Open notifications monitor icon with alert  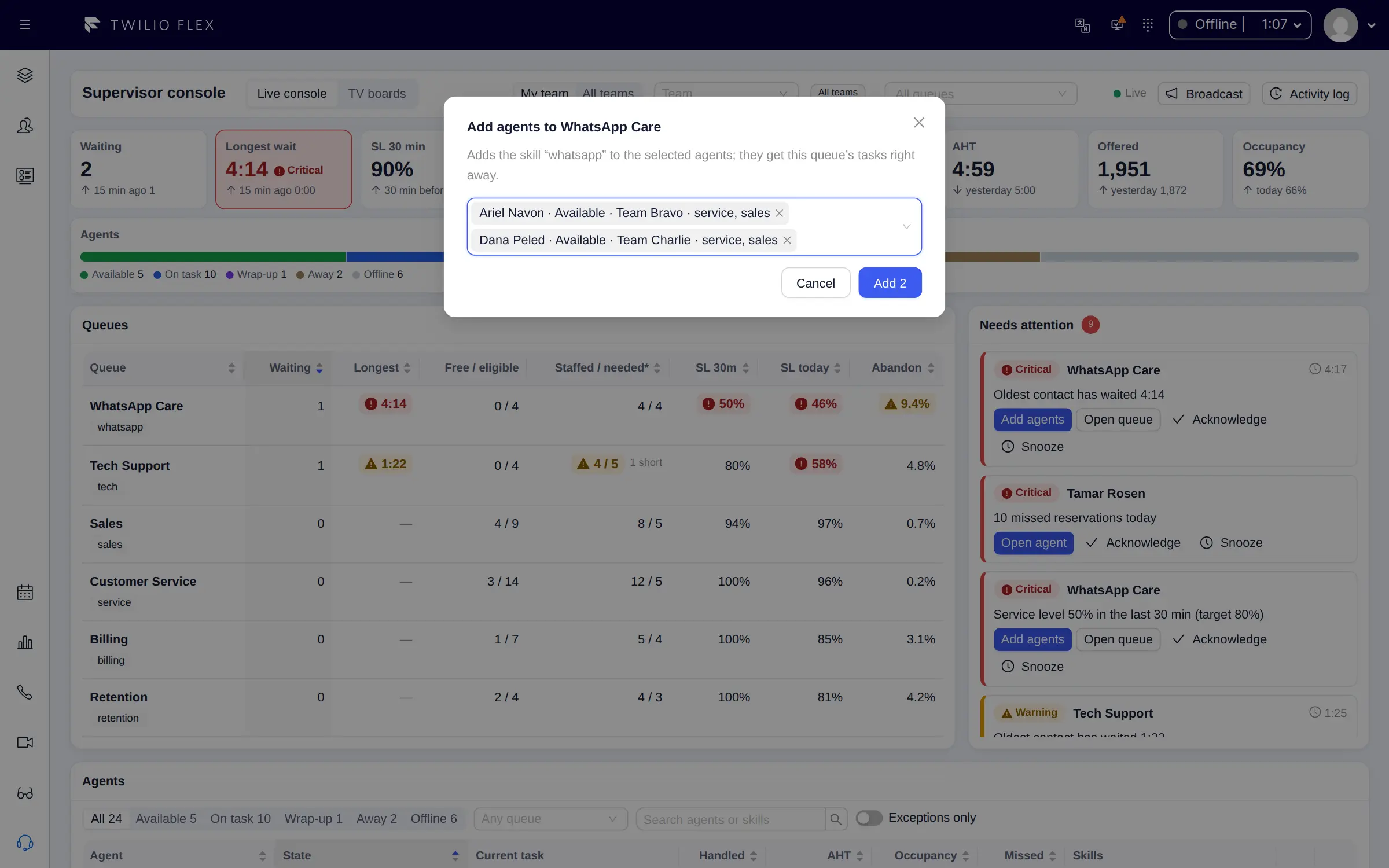pyautogui.click(x=1118, y=24)
